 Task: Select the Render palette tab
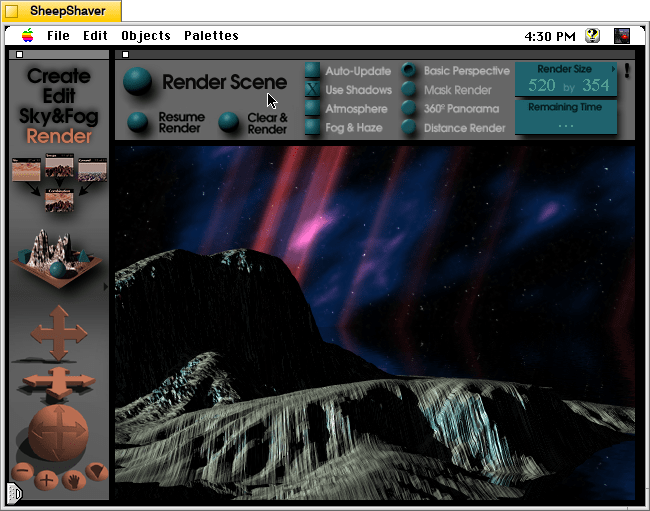point(59,136)
